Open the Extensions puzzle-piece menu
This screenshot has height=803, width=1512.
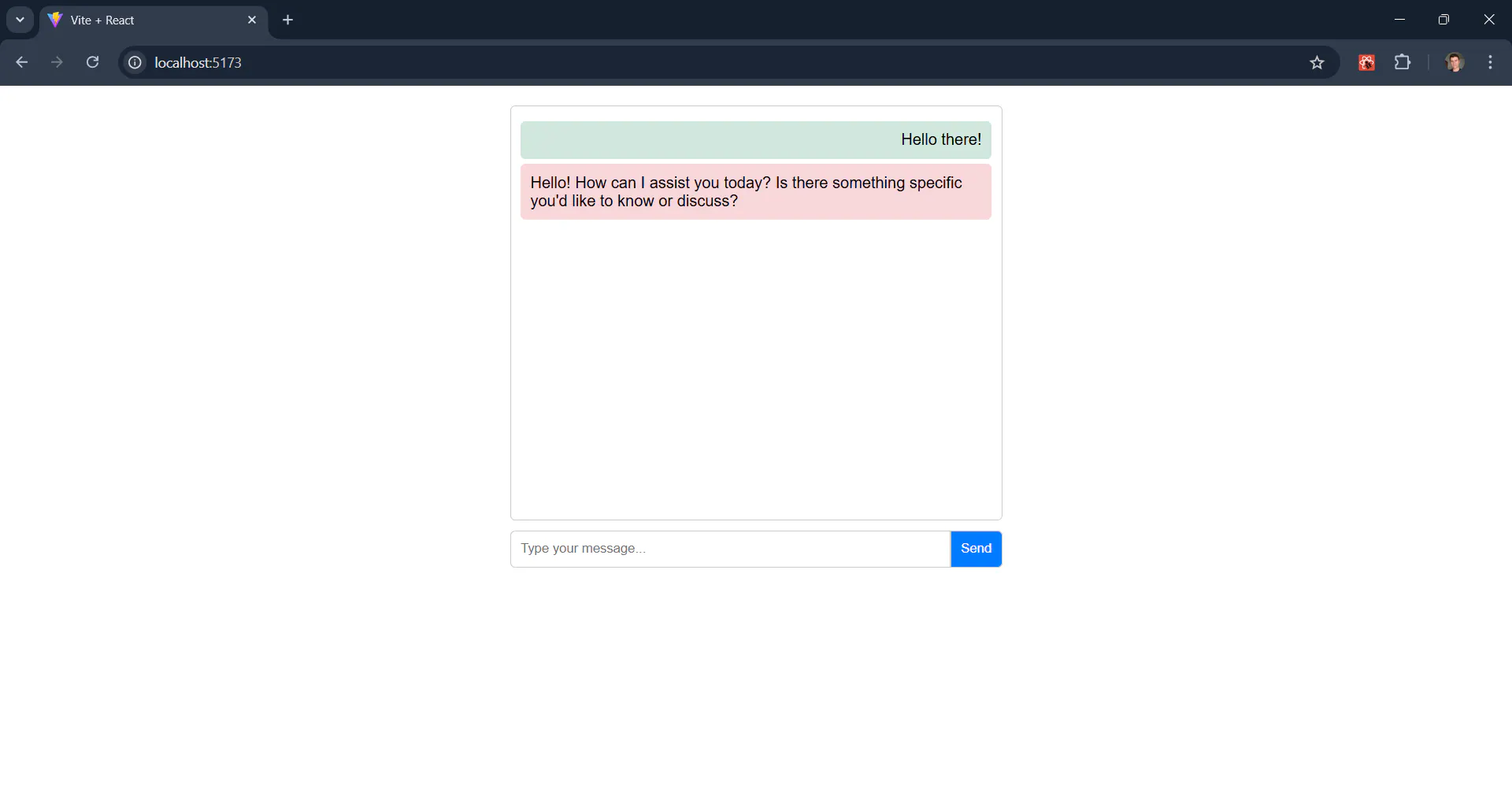[x=1402, y=62]
